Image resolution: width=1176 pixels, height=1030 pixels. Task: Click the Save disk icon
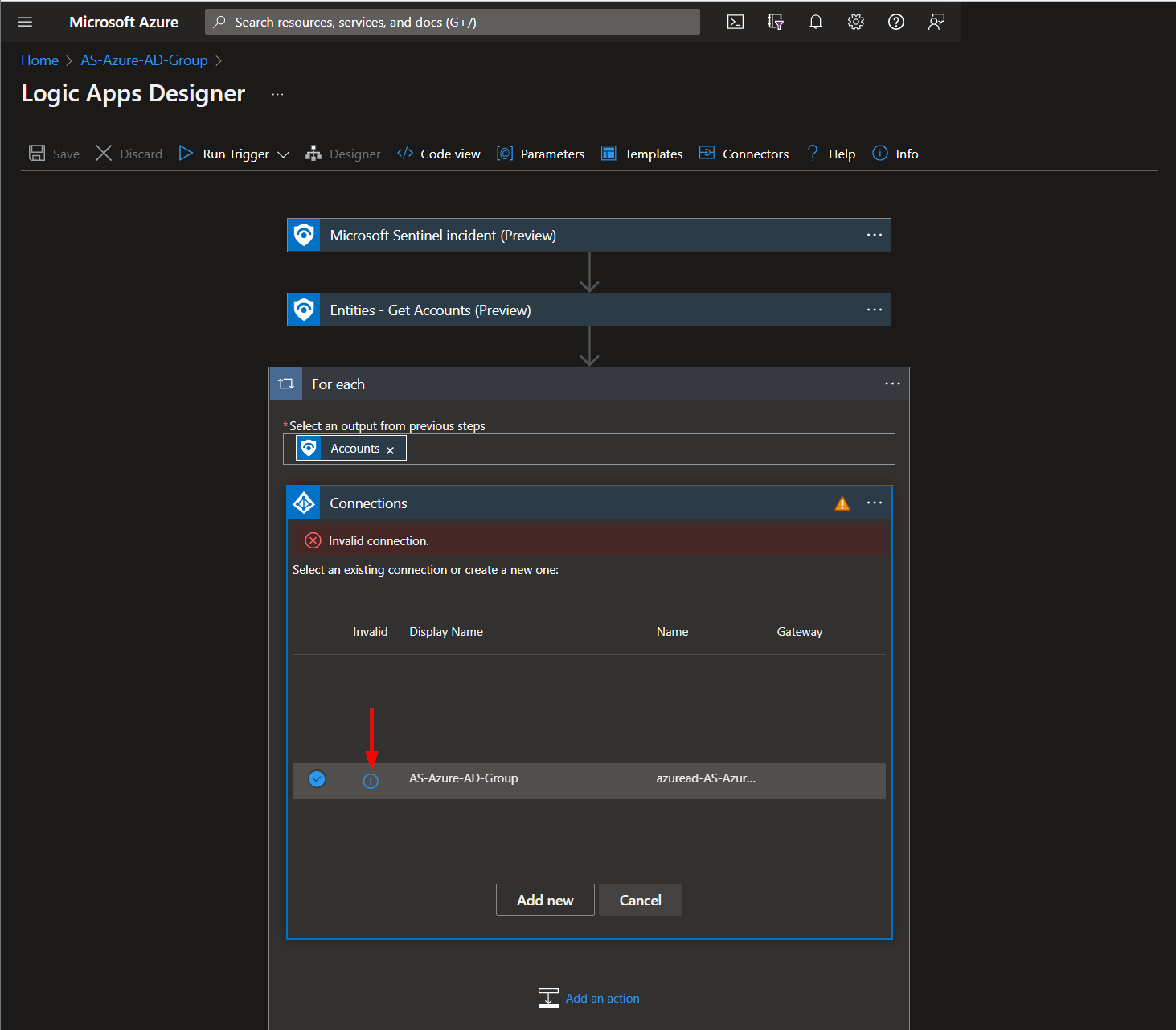point(37,153)
